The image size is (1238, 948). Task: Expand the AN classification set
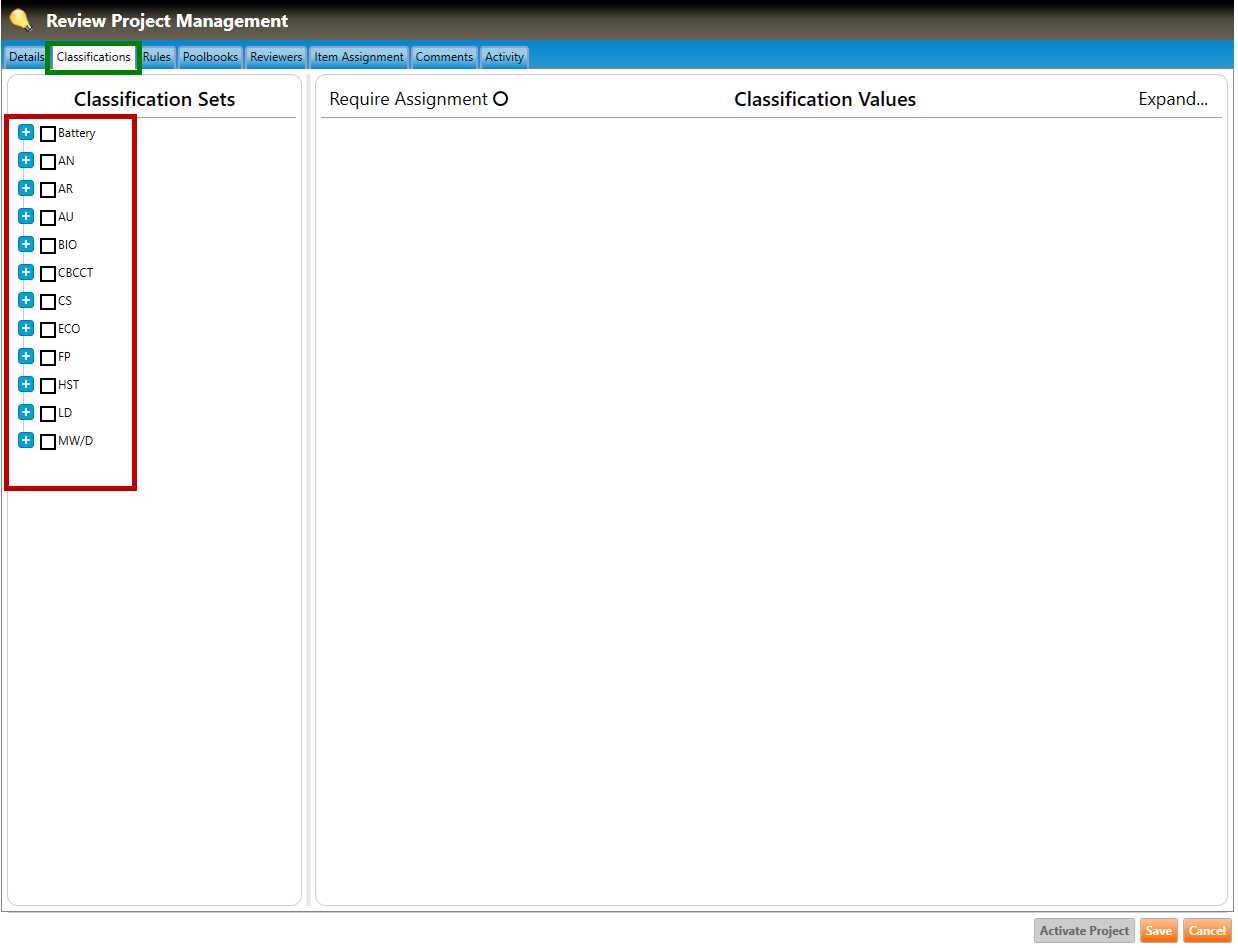26,161
